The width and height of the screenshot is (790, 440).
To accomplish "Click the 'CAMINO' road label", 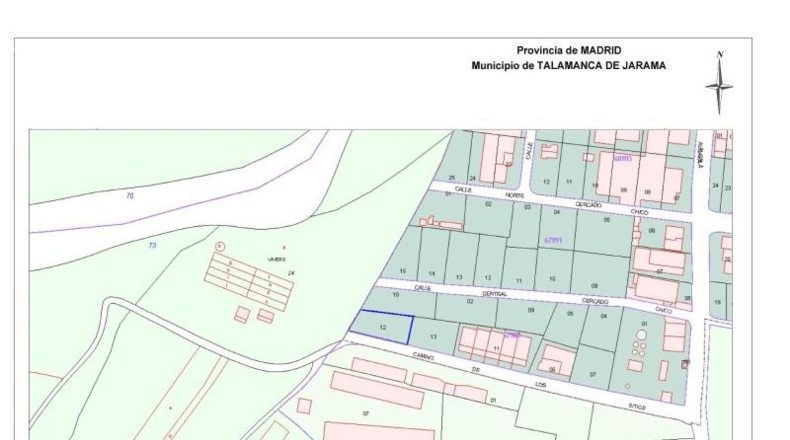I will [x=423, y=356].
